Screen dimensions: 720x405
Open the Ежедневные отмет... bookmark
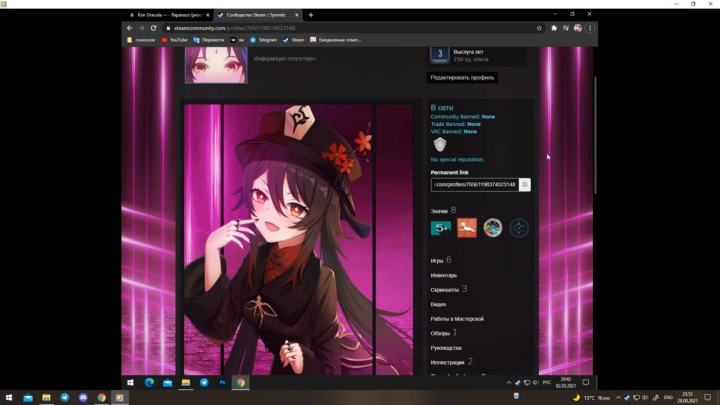[x=336, y=40]
